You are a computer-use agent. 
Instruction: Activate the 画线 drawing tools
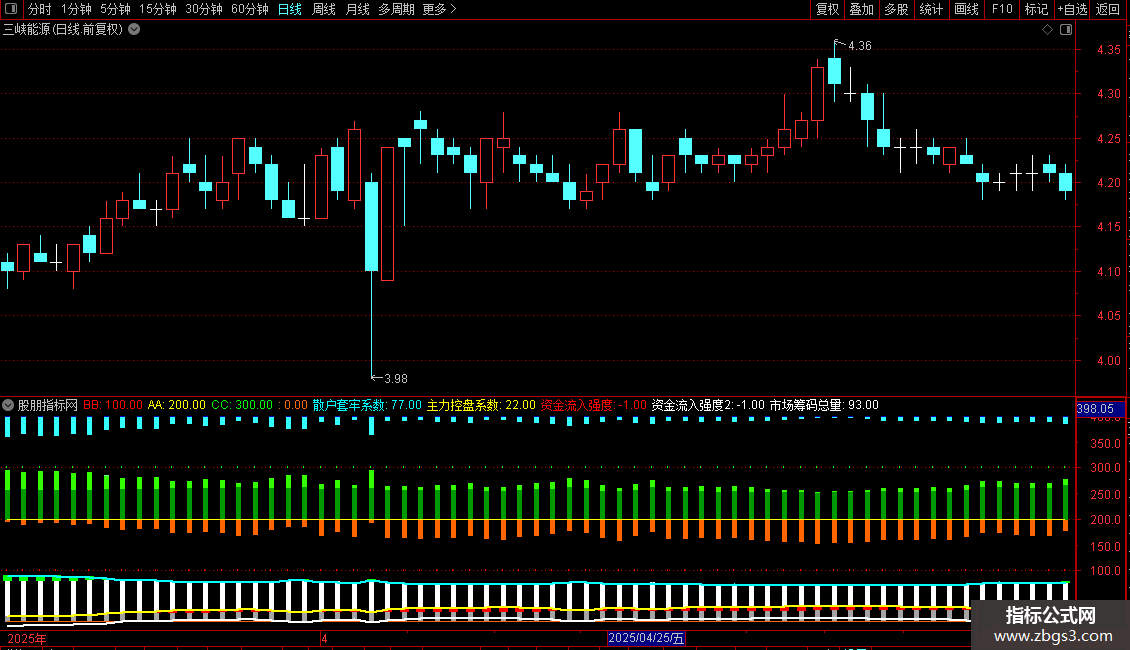[966, 9]
